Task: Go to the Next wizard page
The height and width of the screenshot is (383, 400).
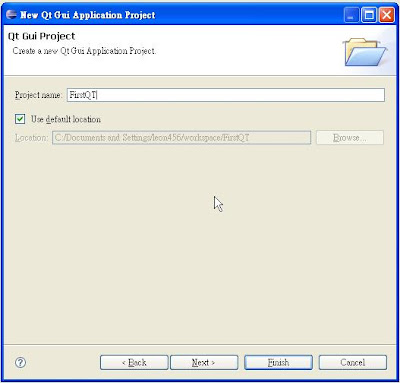Action: click(x=204, y=362)
